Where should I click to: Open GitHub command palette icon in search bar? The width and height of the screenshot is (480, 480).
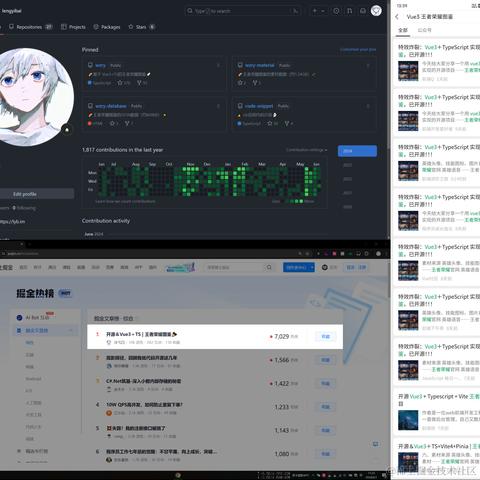point(295,11)
